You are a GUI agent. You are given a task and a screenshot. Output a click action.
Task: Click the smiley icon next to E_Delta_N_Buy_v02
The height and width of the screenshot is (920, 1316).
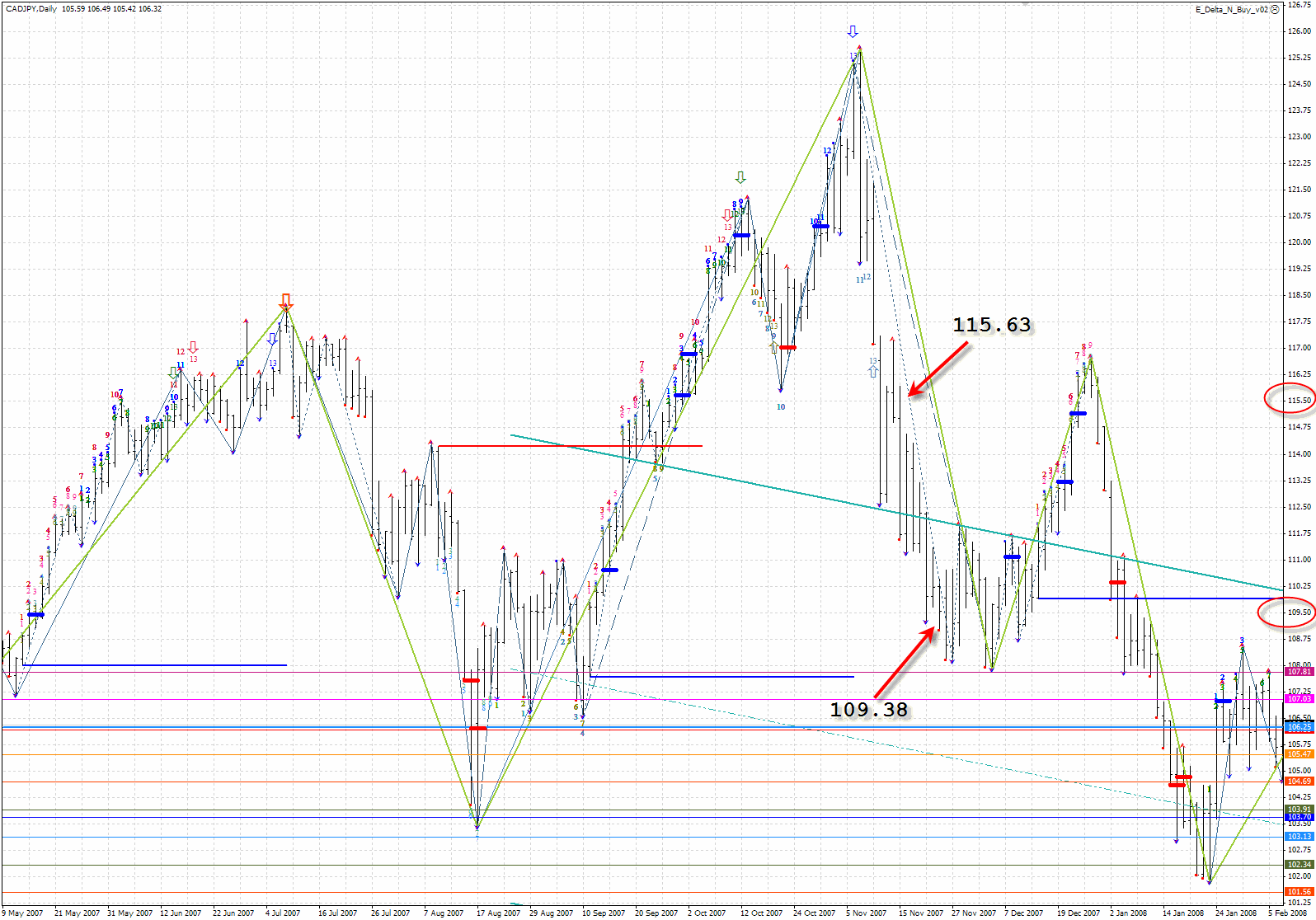click(x=1275, y=9)
